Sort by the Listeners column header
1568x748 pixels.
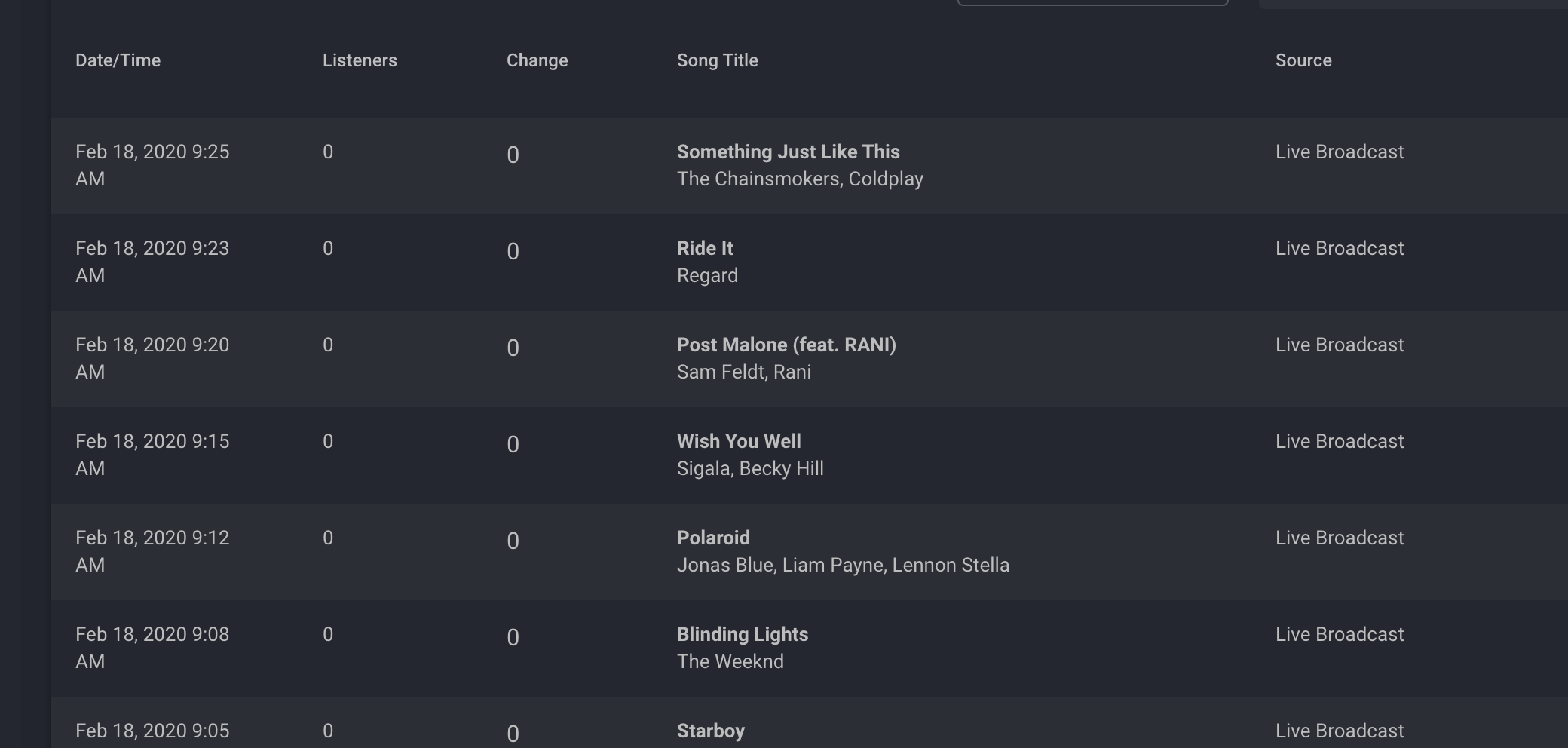[x=360, y=60]
